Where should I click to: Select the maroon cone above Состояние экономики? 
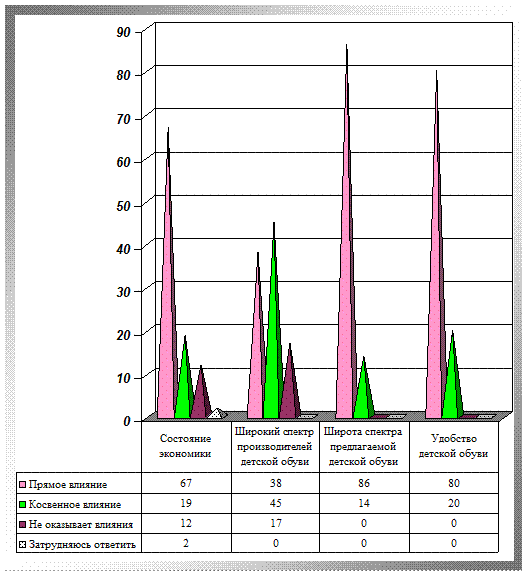point(201,393)
